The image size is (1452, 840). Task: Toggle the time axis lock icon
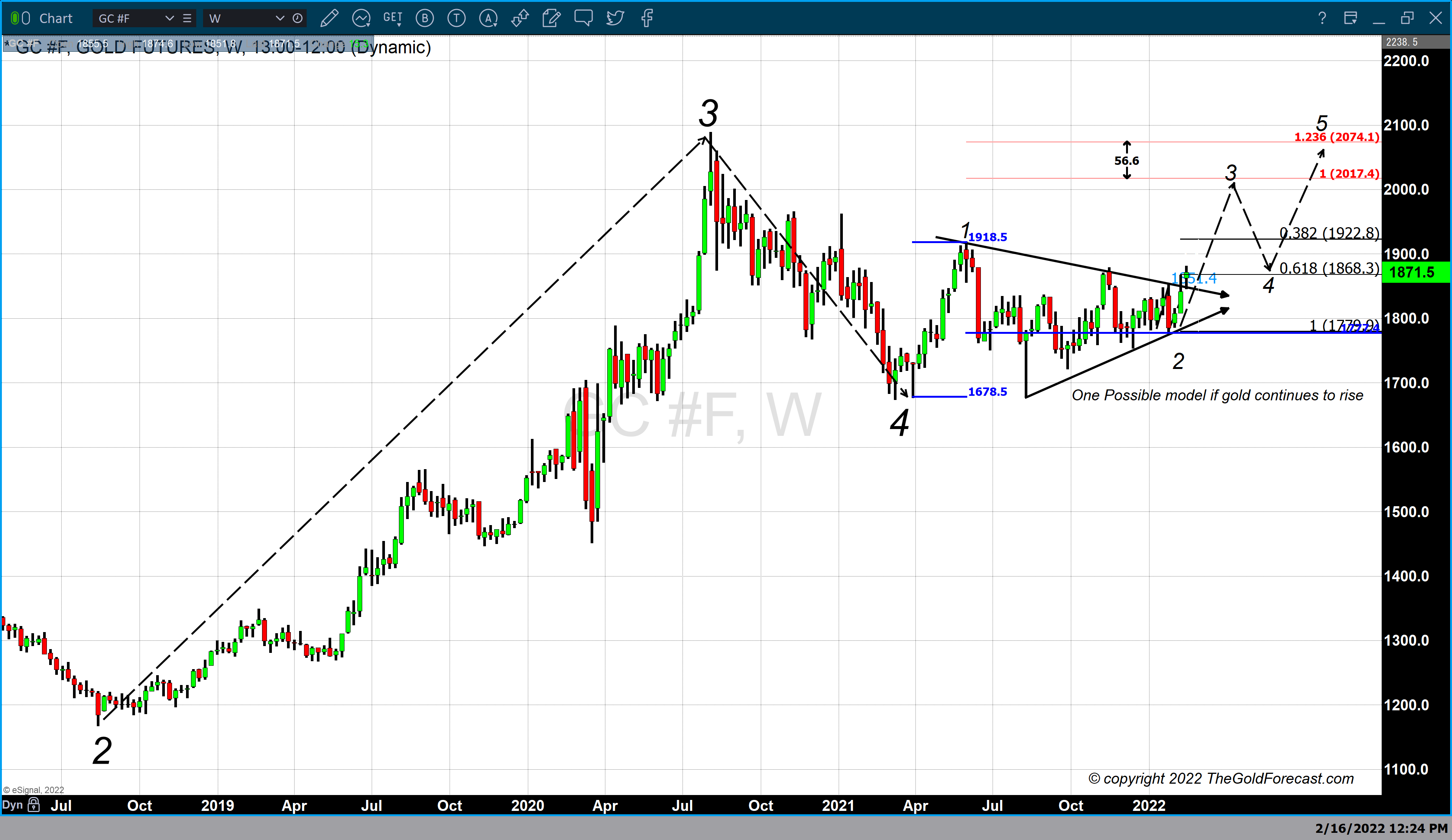(x=33, y=805)
